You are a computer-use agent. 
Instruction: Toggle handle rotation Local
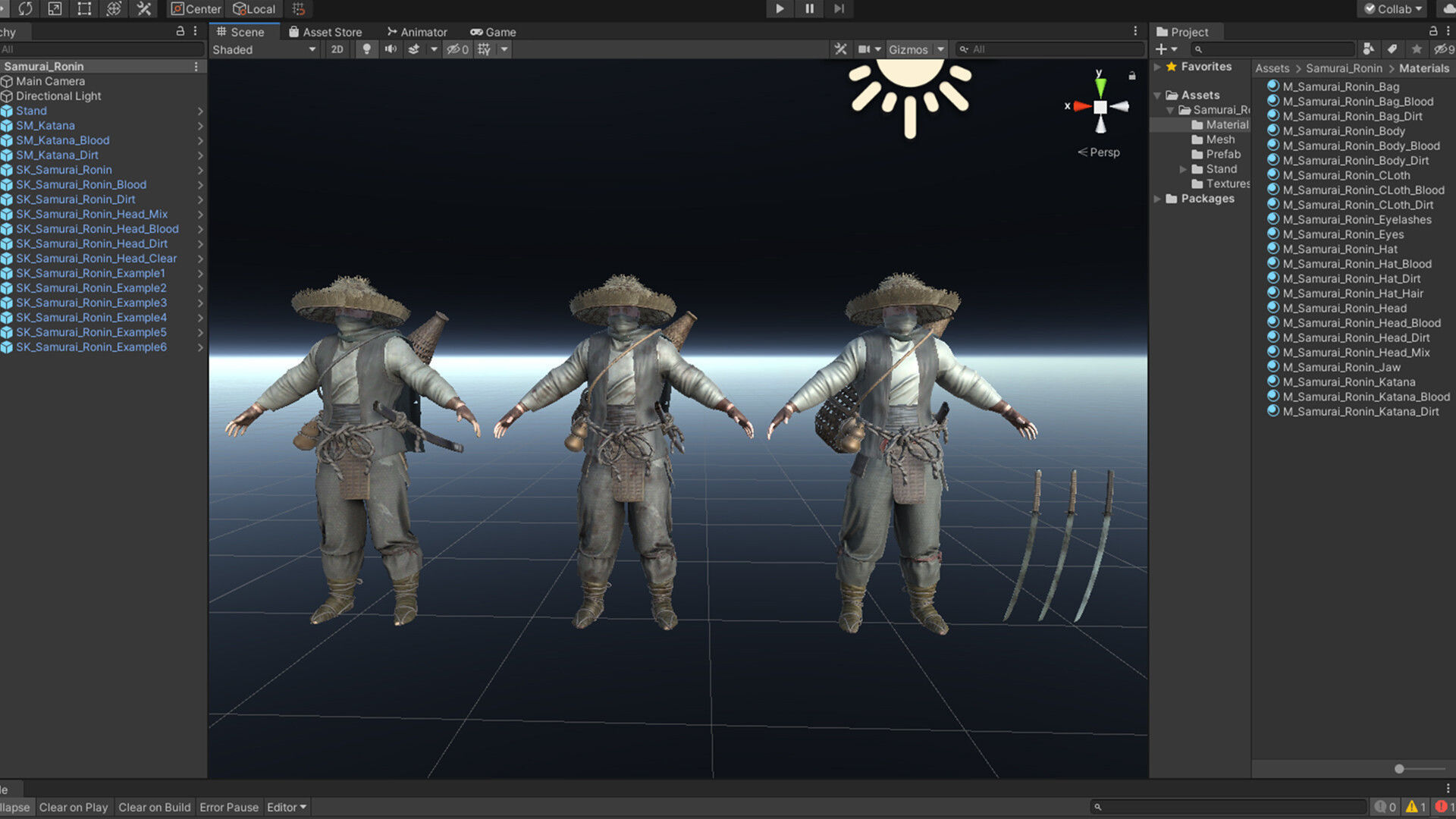(x=254, y=8)
